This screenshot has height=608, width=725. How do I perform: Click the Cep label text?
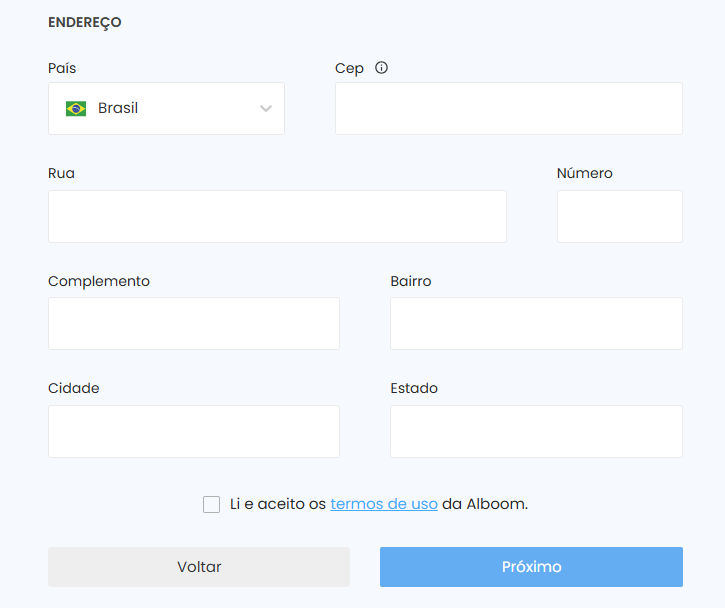coord(349,68)
